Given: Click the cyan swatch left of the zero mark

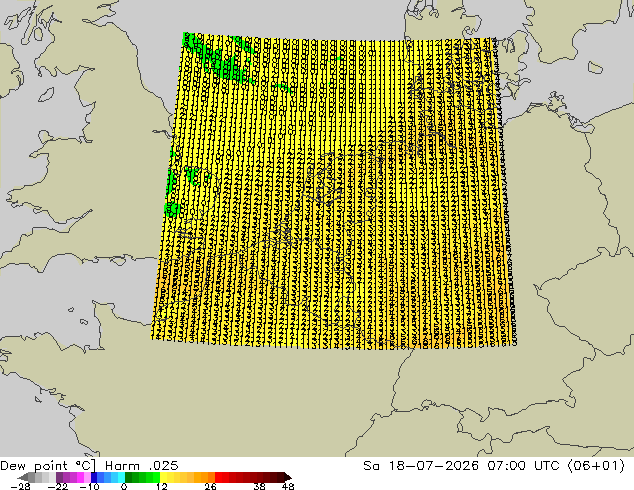Looking at the screenshot, I should click(121, 477).
